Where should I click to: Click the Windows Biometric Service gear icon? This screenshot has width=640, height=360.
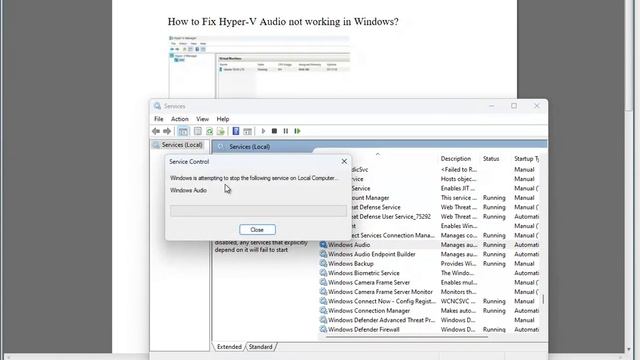323,273
